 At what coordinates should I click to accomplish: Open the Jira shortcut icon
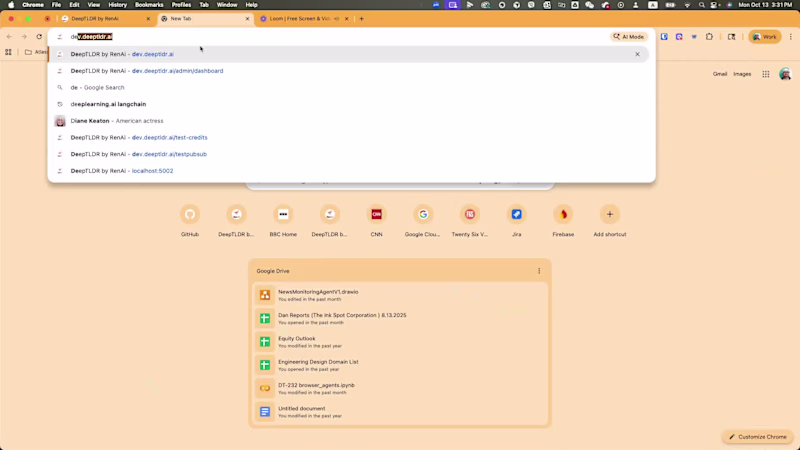pos(516,214)
